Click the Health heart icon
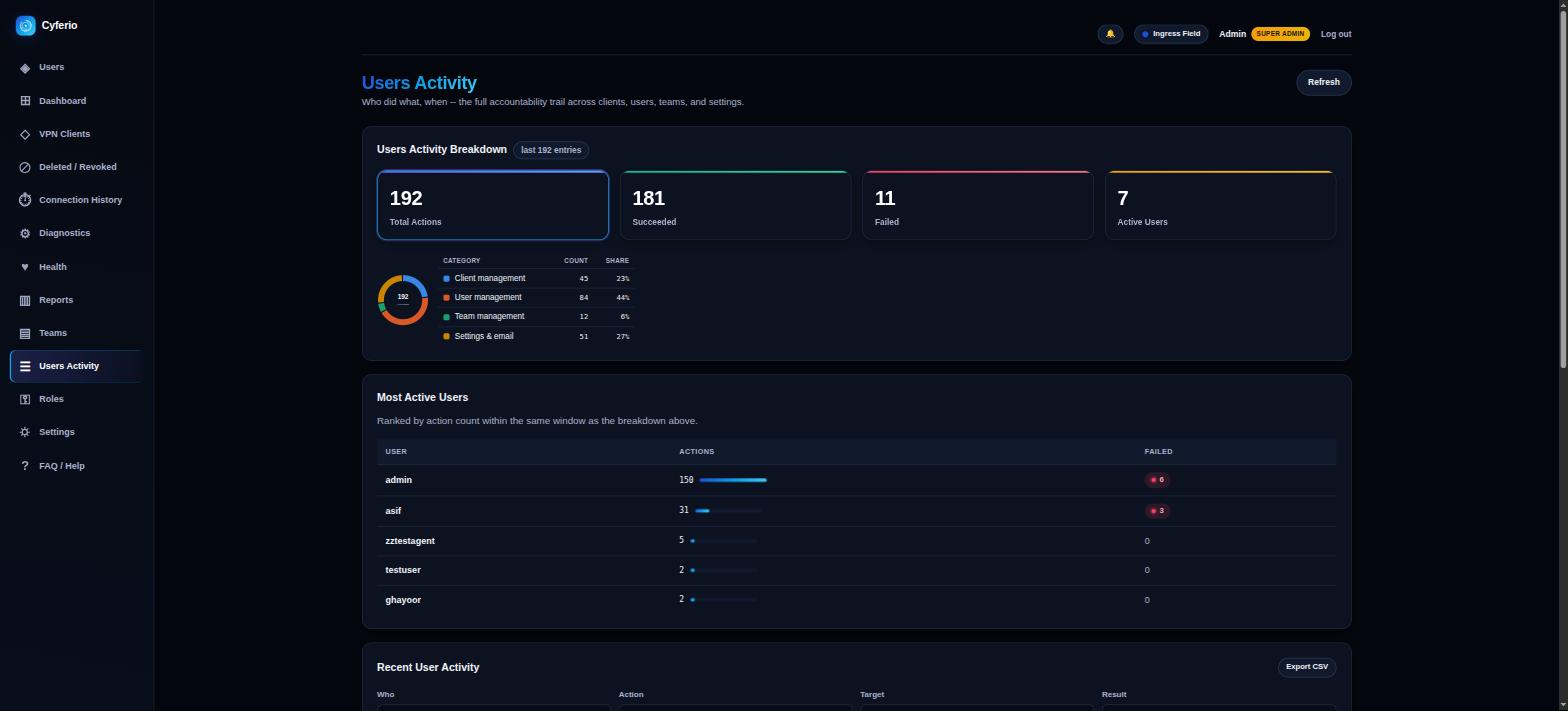This screenshot has width=1568, height=711. point(25,267)
